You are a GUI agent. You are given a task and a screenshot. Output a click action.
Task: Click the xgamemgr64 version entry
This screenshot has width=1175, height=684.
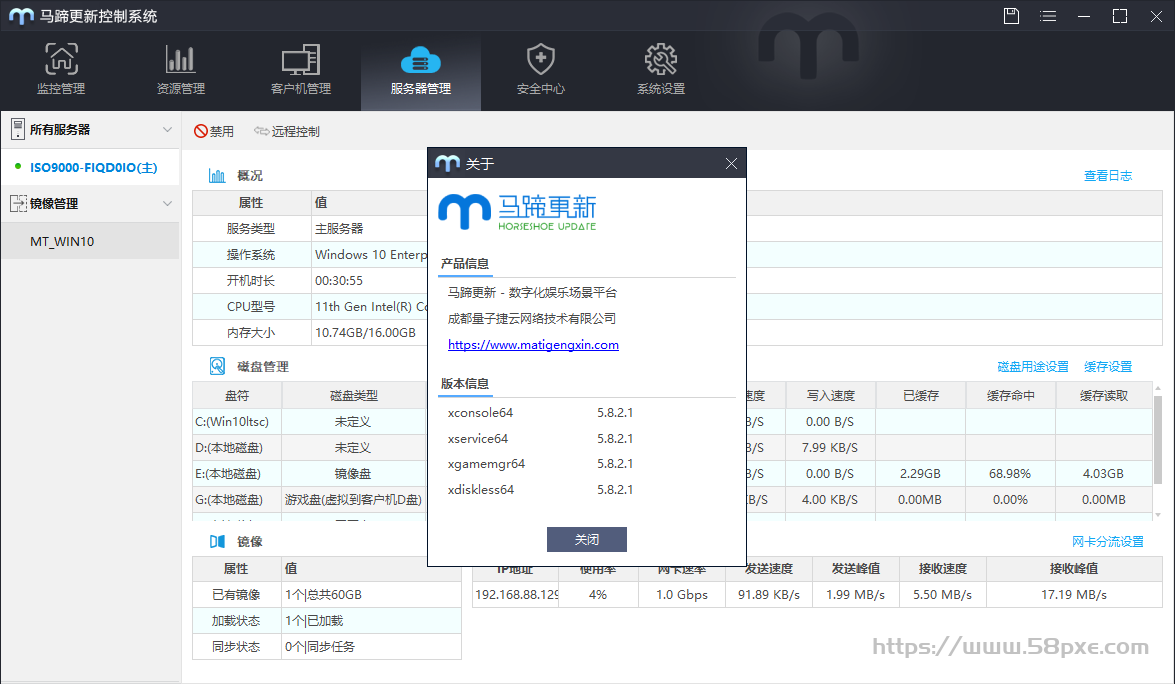pyautogui.click(x=486, y=464)
